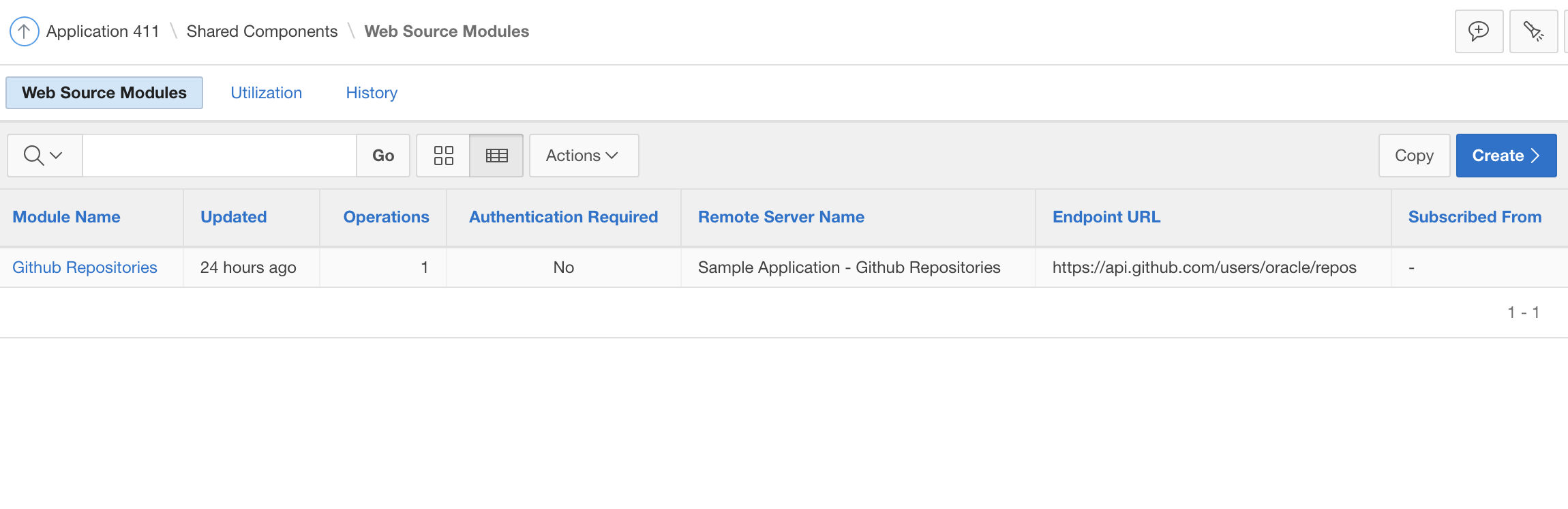Image resolution: width=1568 pixels, height=509 pixels.
Task: Click the spotlight search icon in the header
Action: [1533, 31]
